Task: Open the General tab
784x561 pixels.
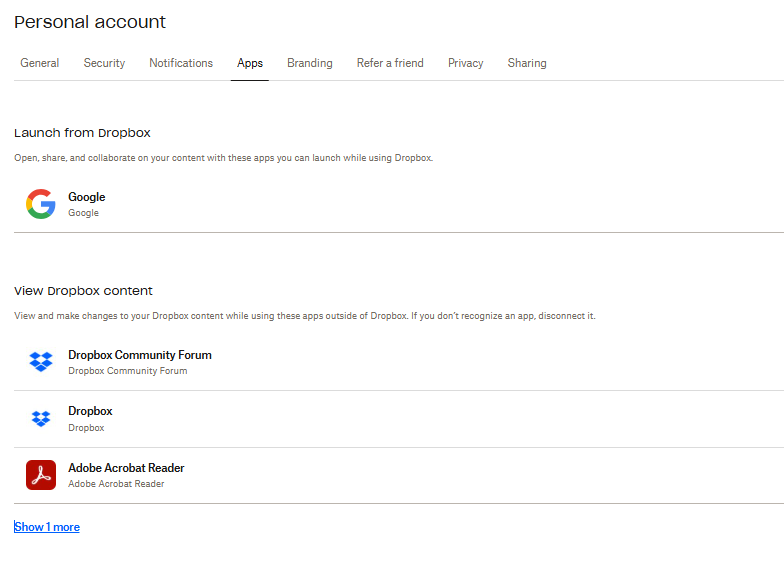Action: click(x=40, y=63)
